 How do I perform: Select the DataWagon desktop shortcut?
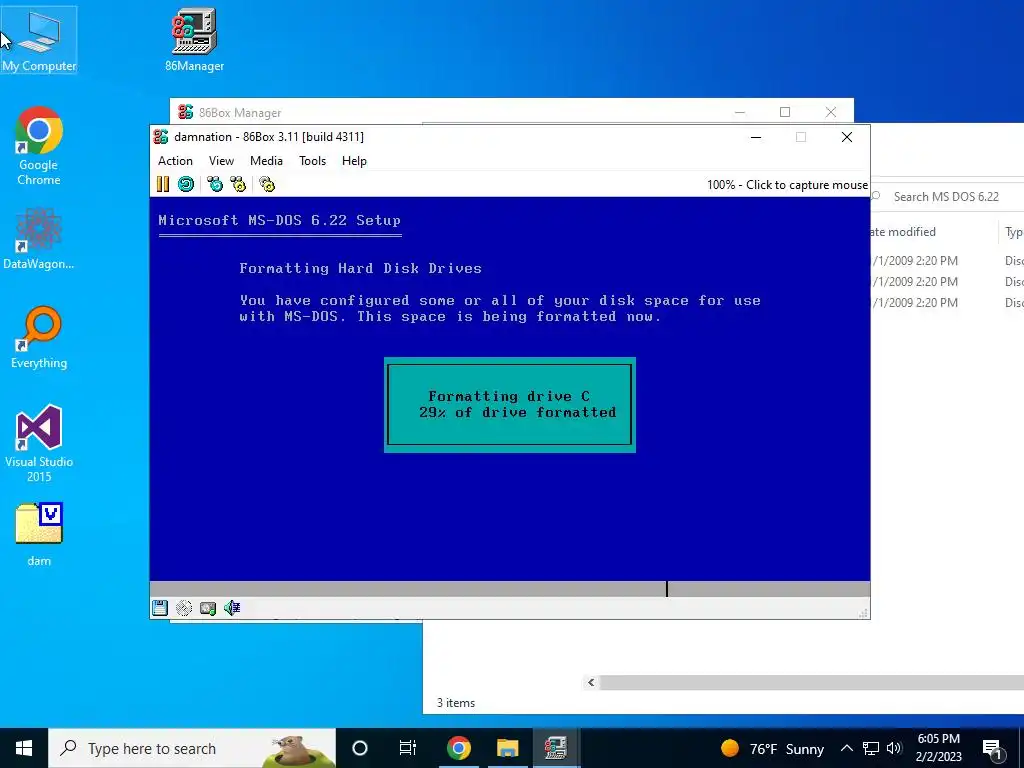[x=39, y=238]
